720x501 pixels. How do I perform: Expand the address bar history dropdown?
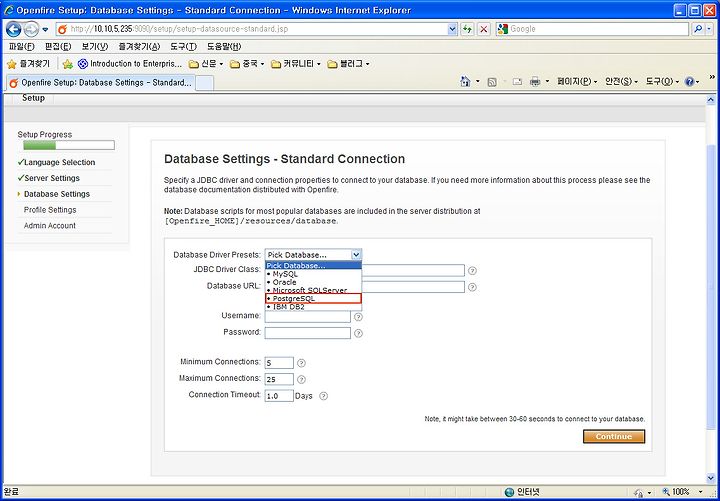click(452, 29)
